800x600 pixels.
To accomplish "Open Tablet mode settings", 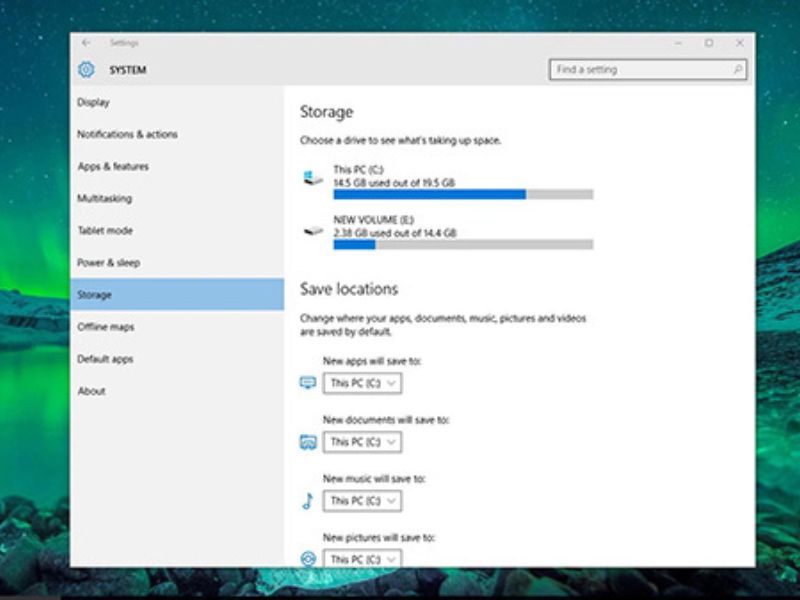I will [177, 231].
